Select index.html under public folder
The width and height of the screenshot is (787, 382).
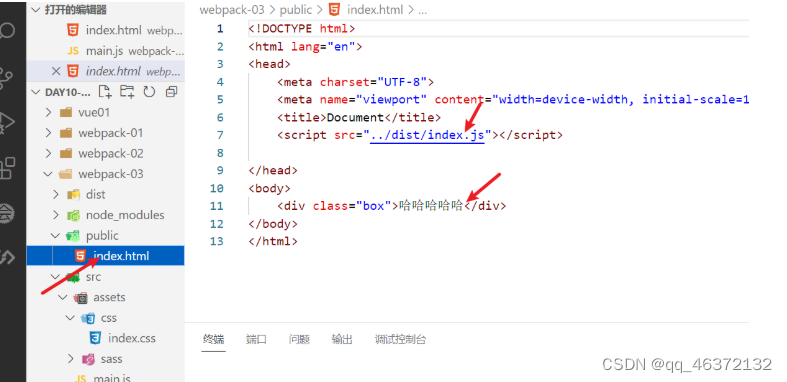coord(105,256)
